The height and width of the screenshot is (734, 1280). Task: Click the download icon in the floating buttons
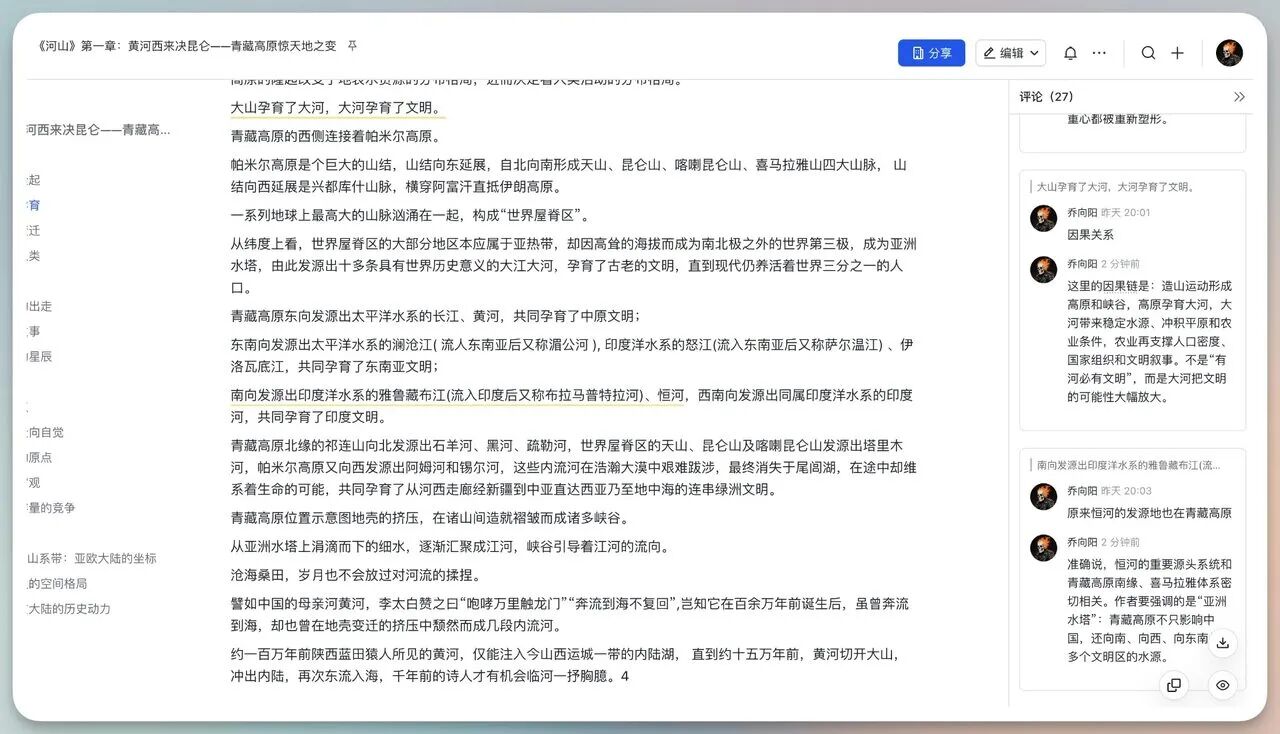[x=1222, y=643]
